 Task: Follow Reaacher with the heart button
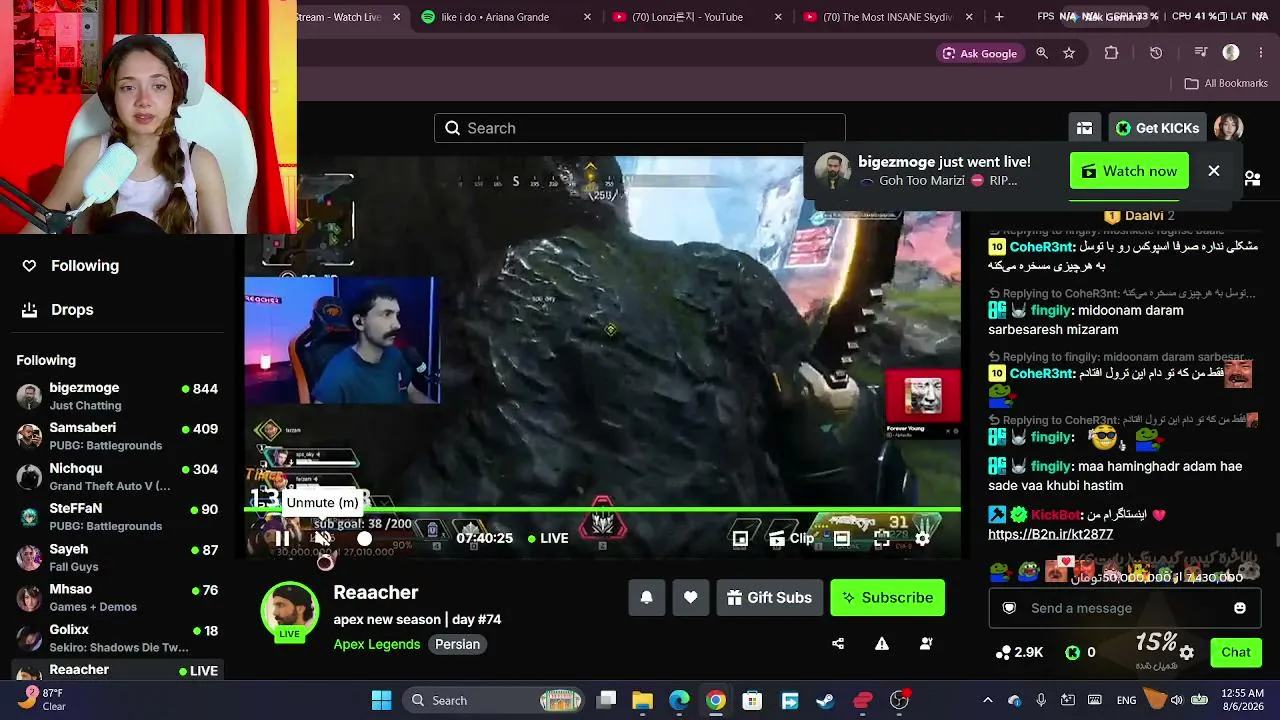(x=691, y=598)
